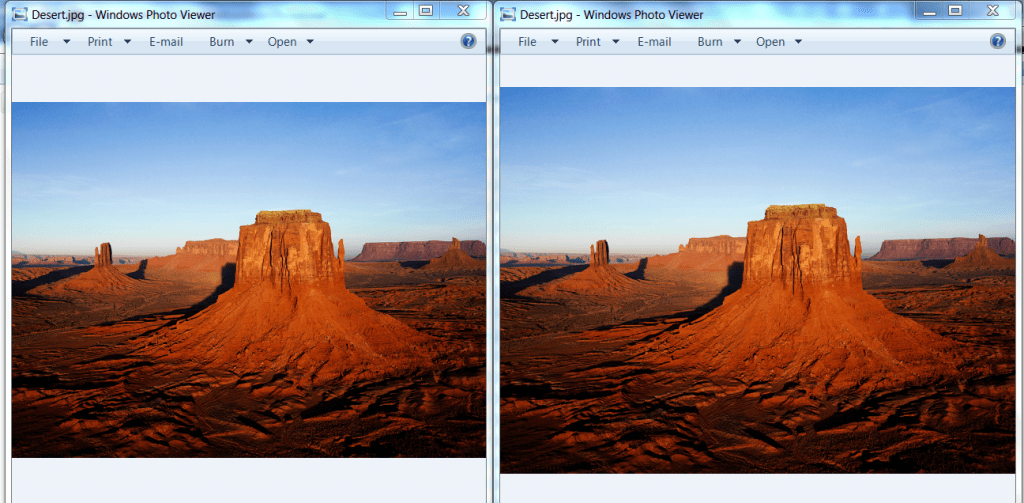1024x503 pixels.
Task: Expand File dropdown arrow in left window
Action: 67,42
